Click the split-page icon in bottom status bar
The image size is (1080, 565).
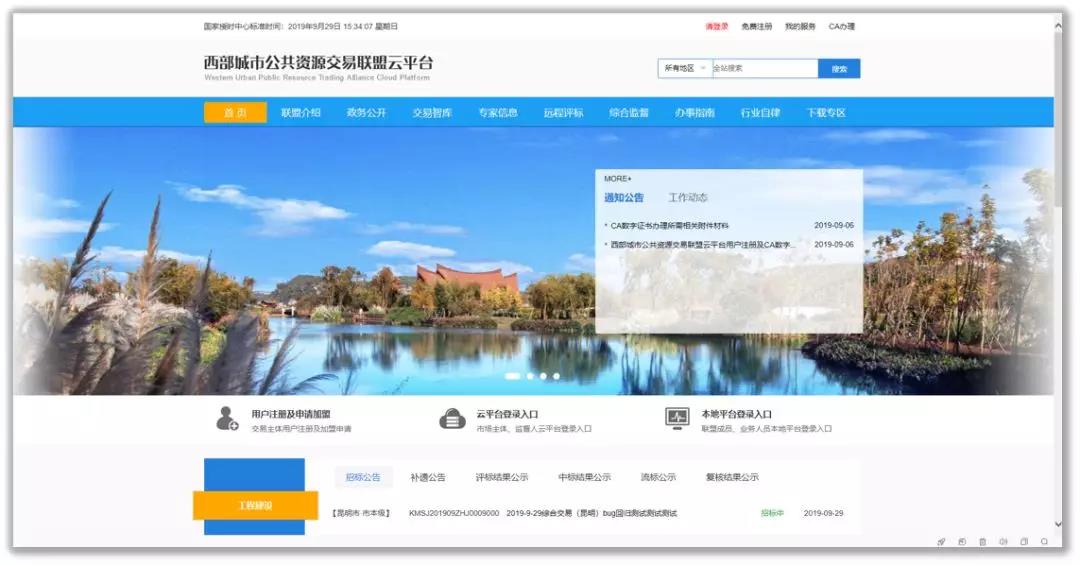point(1024,542)
